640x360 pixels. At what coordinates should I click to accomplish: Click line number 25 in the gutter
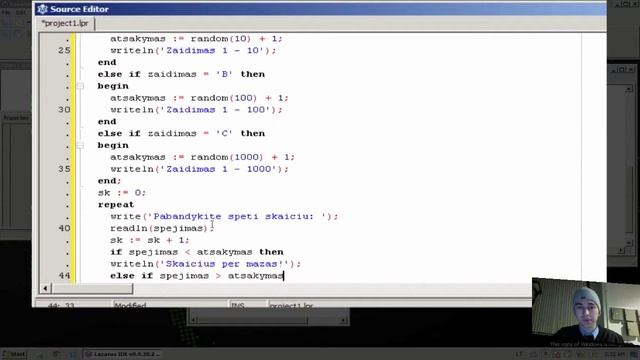[x=64, y=50]
